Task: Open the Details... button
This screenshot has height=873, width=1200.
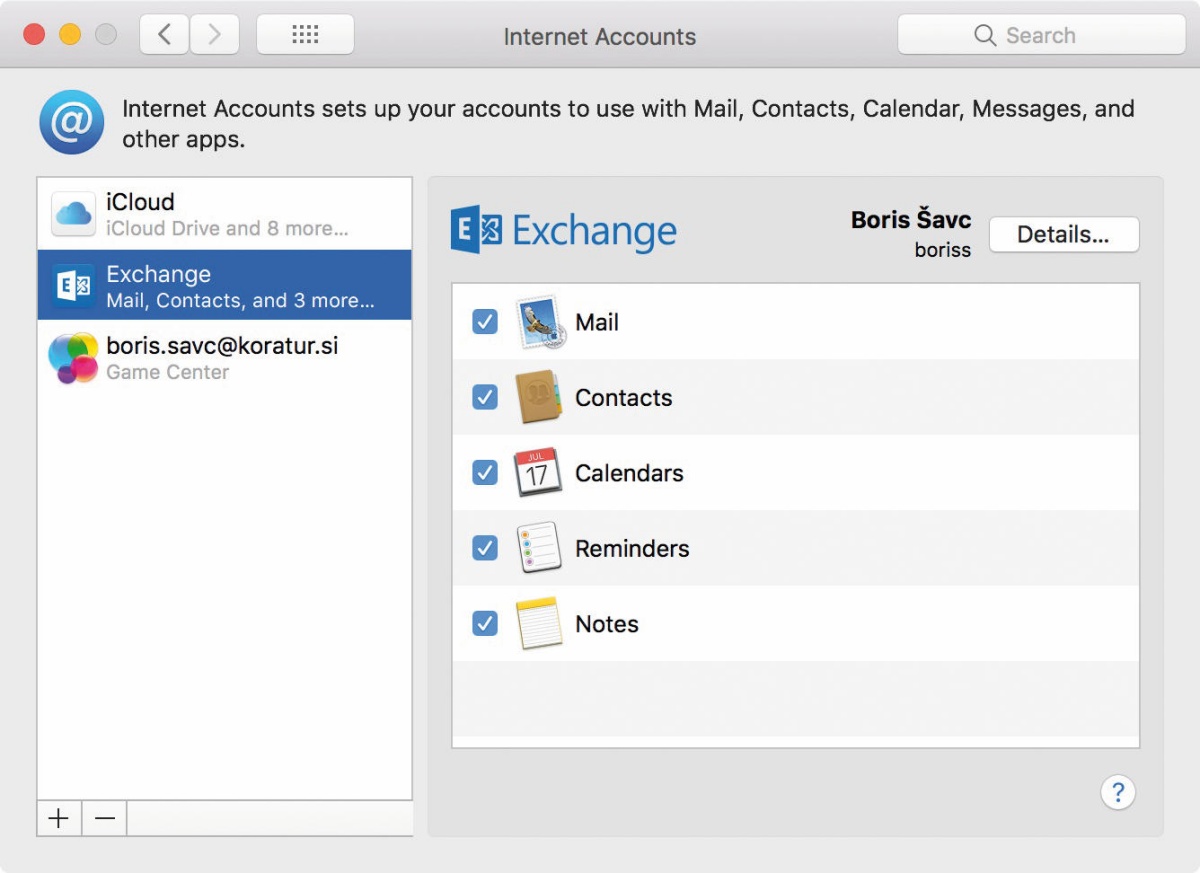Action: [1064, 235]
